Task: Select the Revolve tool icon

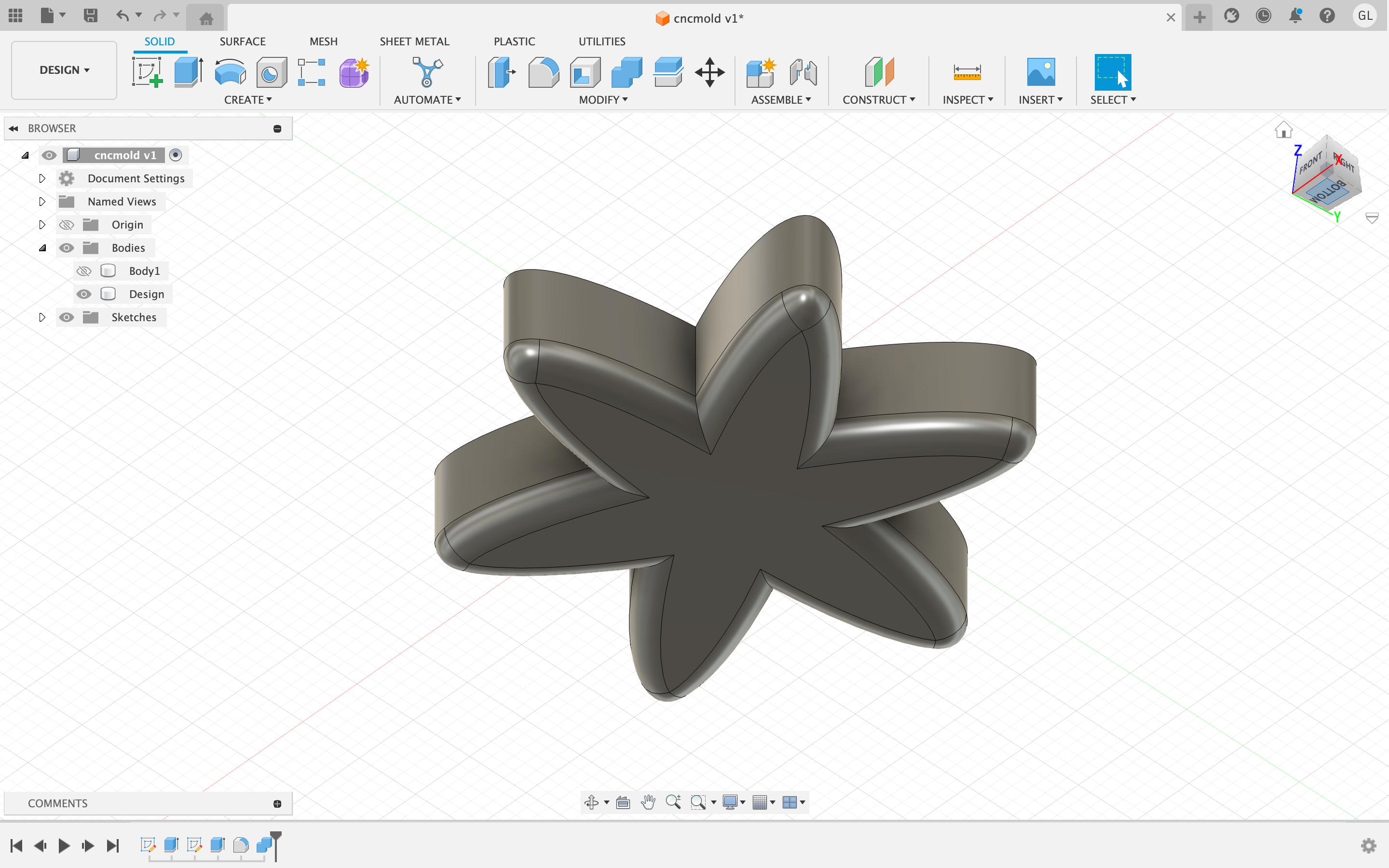Action: tap(230, 72)
